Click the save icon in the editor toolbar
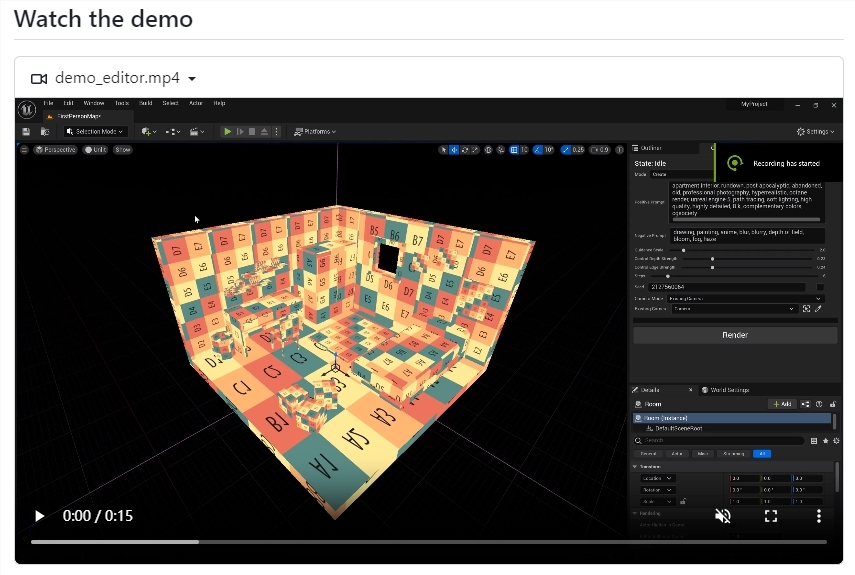The image size is (855, 575). tap(26, 131)
